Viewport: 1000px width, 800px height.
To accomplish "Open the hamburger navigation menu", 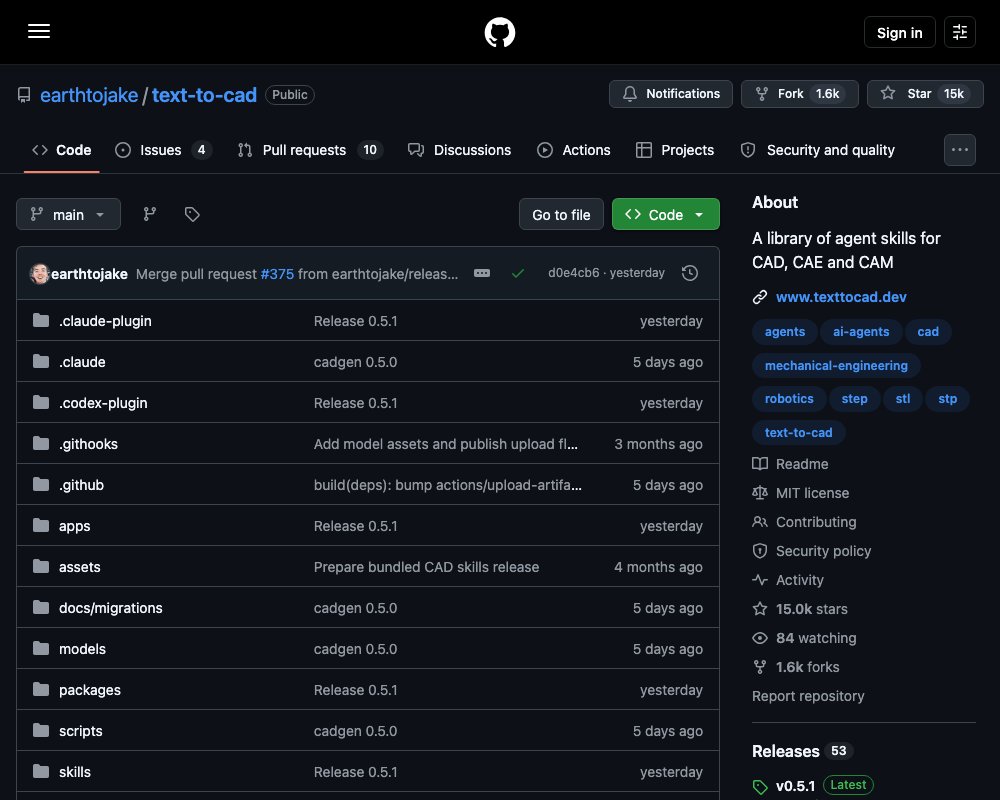I will coord(39,31).
